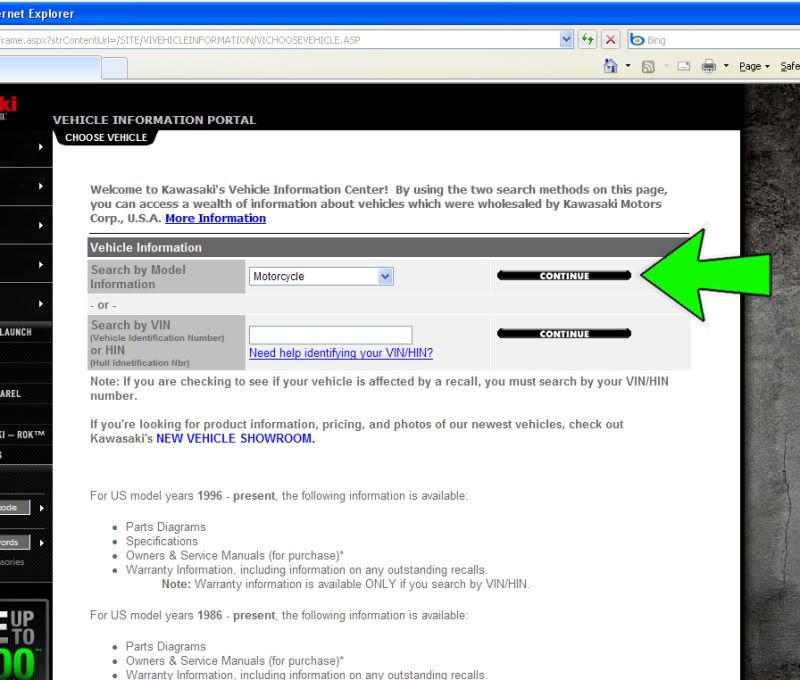Click the Read Mail envelope icon
Image resolution: width=800 pixels, height=680 pixels.
pyautogui.click(x=684, y=66)
